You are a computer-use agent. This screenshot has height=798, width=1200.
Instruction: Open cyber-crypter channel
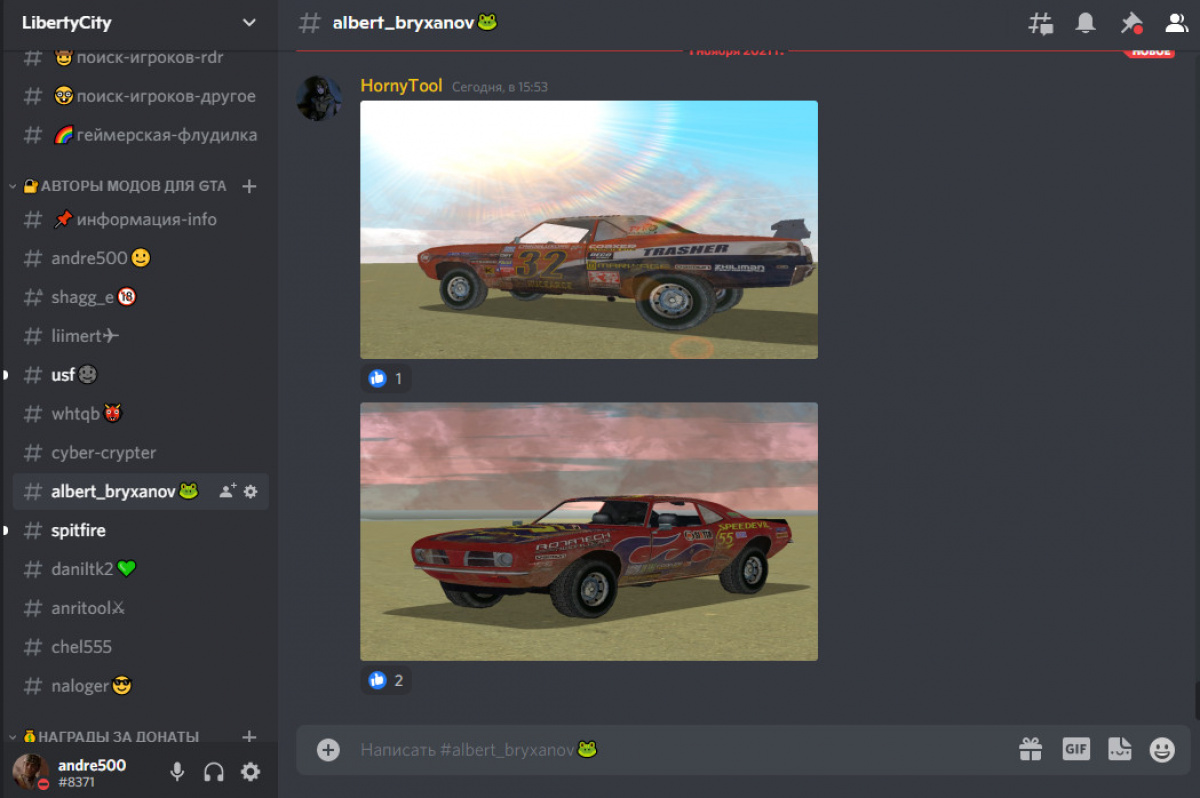[140, 452]
